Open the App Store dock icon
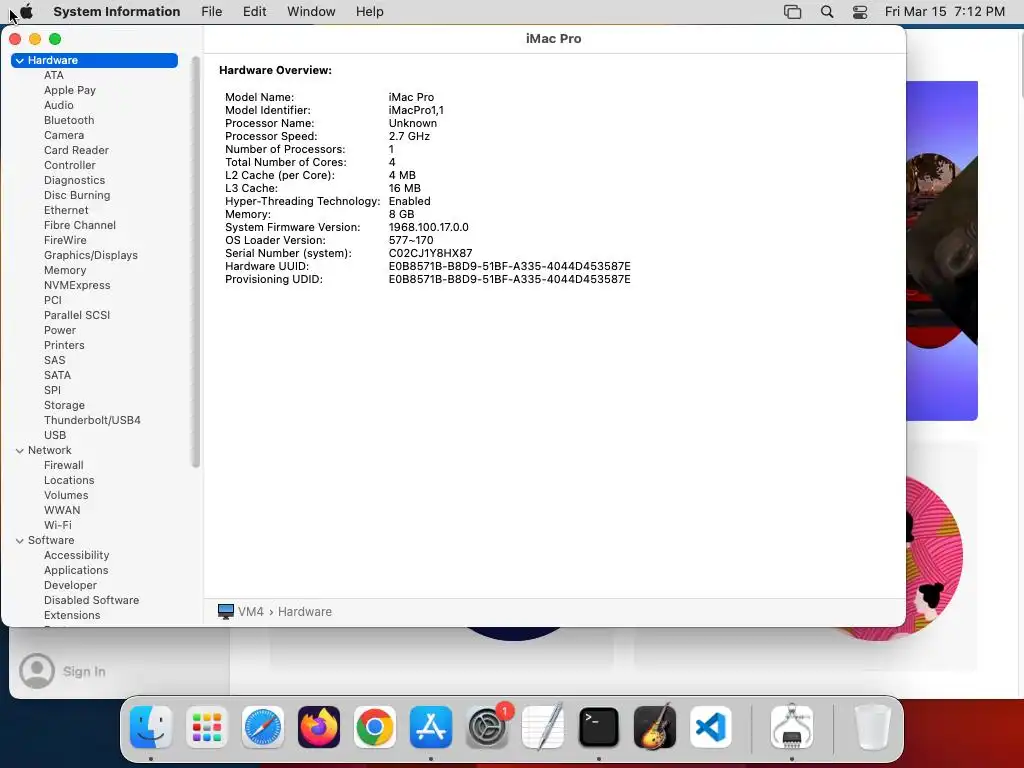 pos(431,727)
